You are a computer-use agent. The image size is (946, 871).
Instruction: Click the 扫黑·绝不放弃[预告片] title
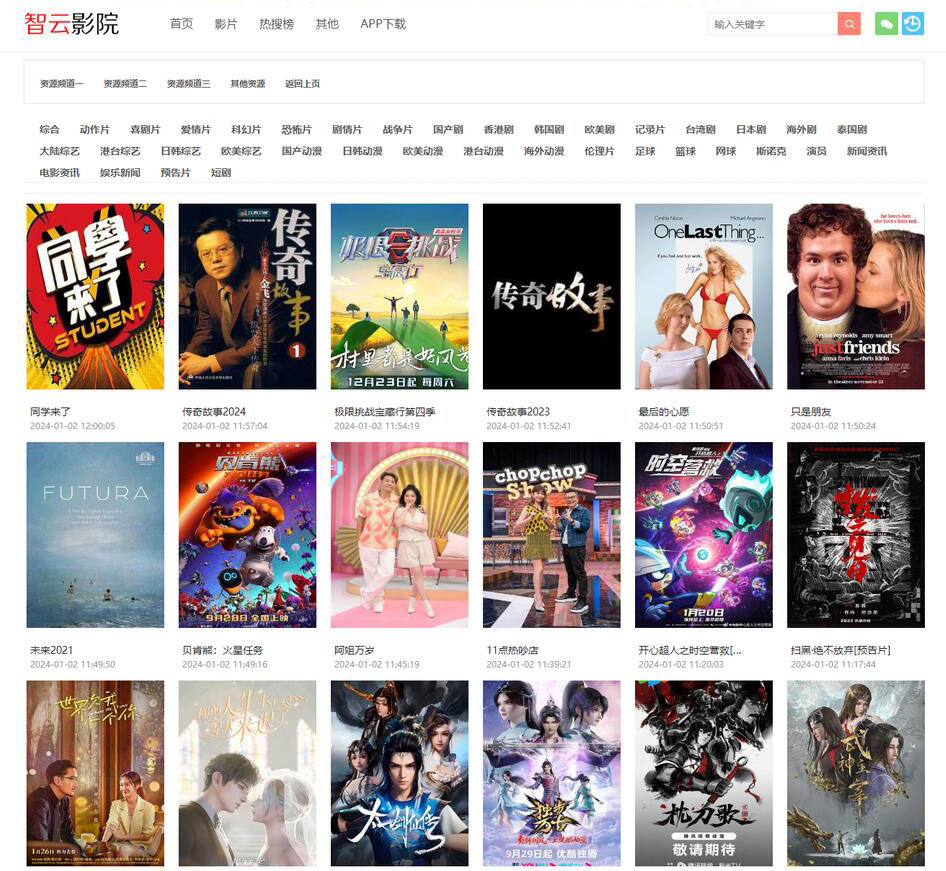[x=840, y=650]
